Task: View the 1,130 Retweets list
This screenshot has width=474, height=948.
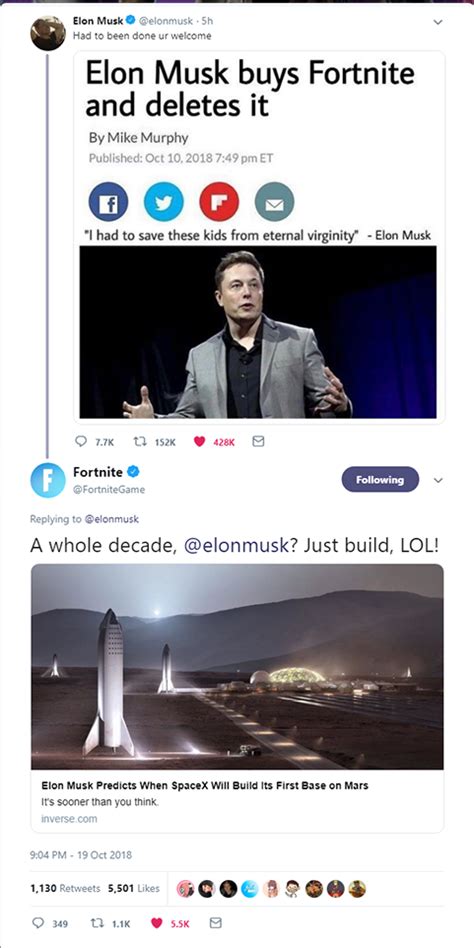Action: coord(65,888)
